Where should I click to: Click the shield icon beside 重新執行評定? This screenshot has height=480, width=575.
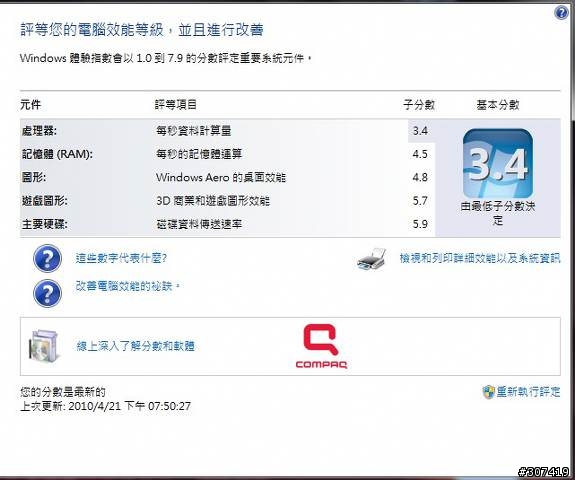point(488,392)
